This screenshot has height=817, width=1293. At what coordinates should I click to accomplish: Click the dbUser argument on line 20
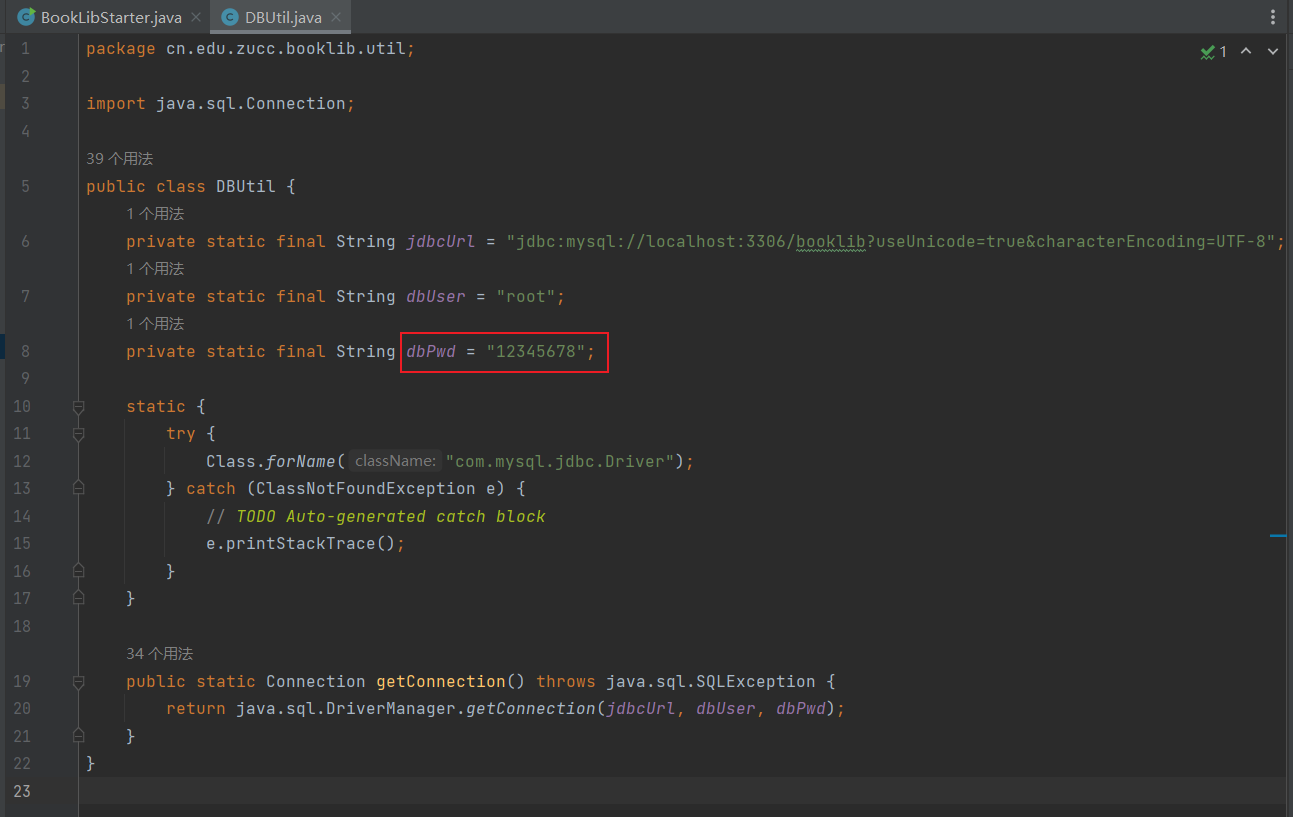tap(726, 708)
